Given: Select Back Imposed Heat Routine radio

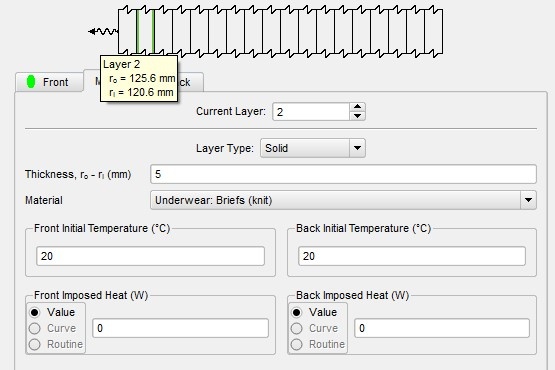Looking at the screenshot, I should pyautogui.click(x=297, y=344).
